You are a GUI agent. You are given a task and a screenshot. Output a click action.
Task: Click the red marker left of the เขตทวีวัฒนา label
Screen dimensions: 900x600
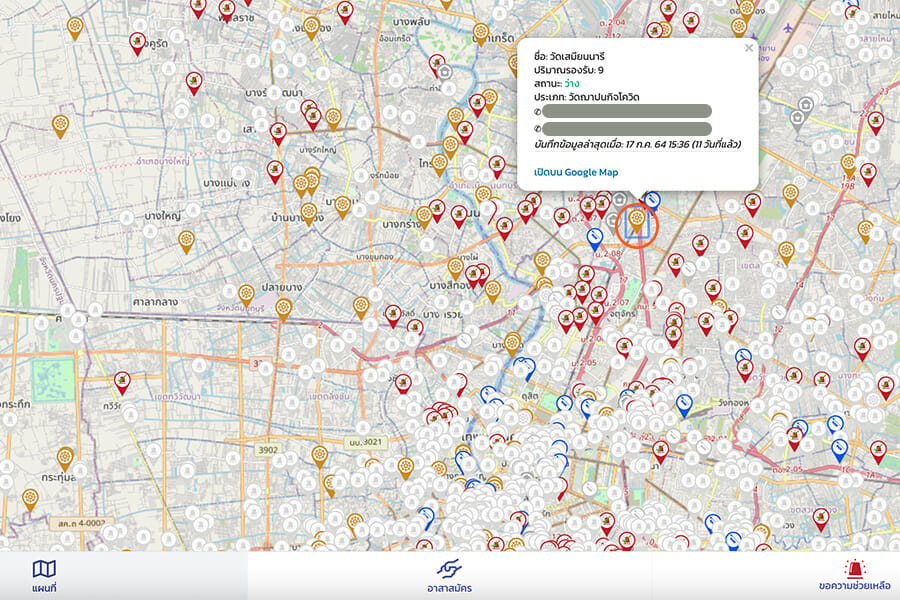pos(121,381)
